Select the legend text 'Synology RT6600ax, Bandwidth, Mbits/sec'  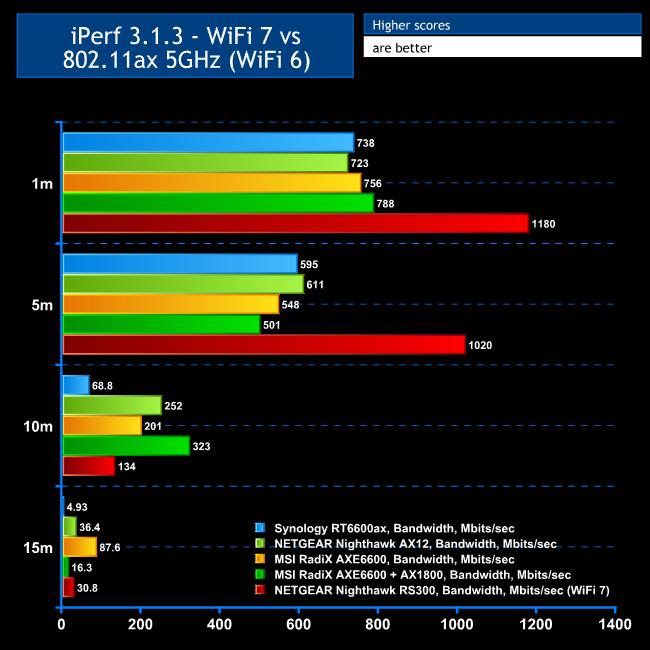394,528
